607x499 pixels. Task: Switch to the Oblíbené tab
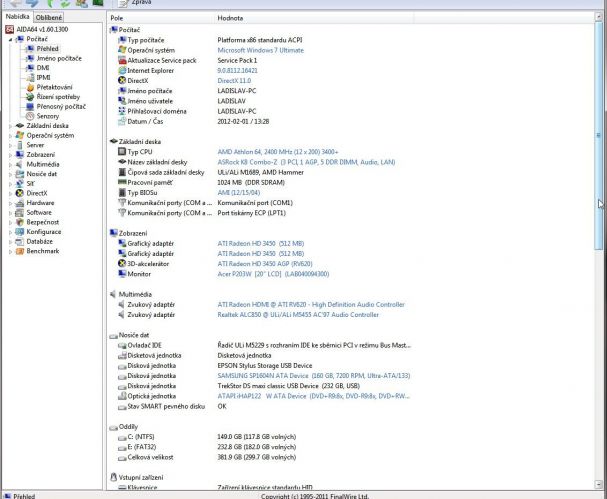pyautogui.click(x=49, y=17)
